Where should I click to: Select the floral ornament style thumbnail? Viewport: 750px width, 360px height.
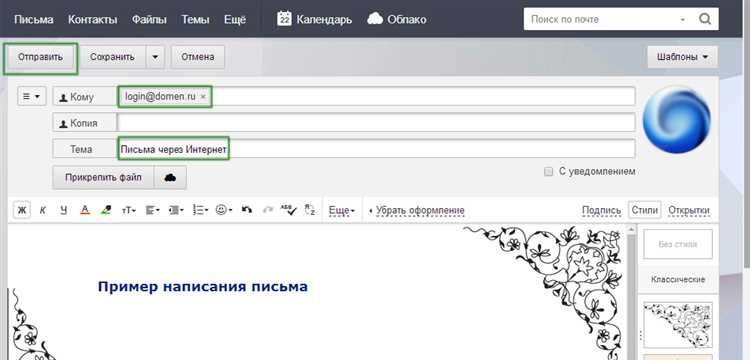678,325
